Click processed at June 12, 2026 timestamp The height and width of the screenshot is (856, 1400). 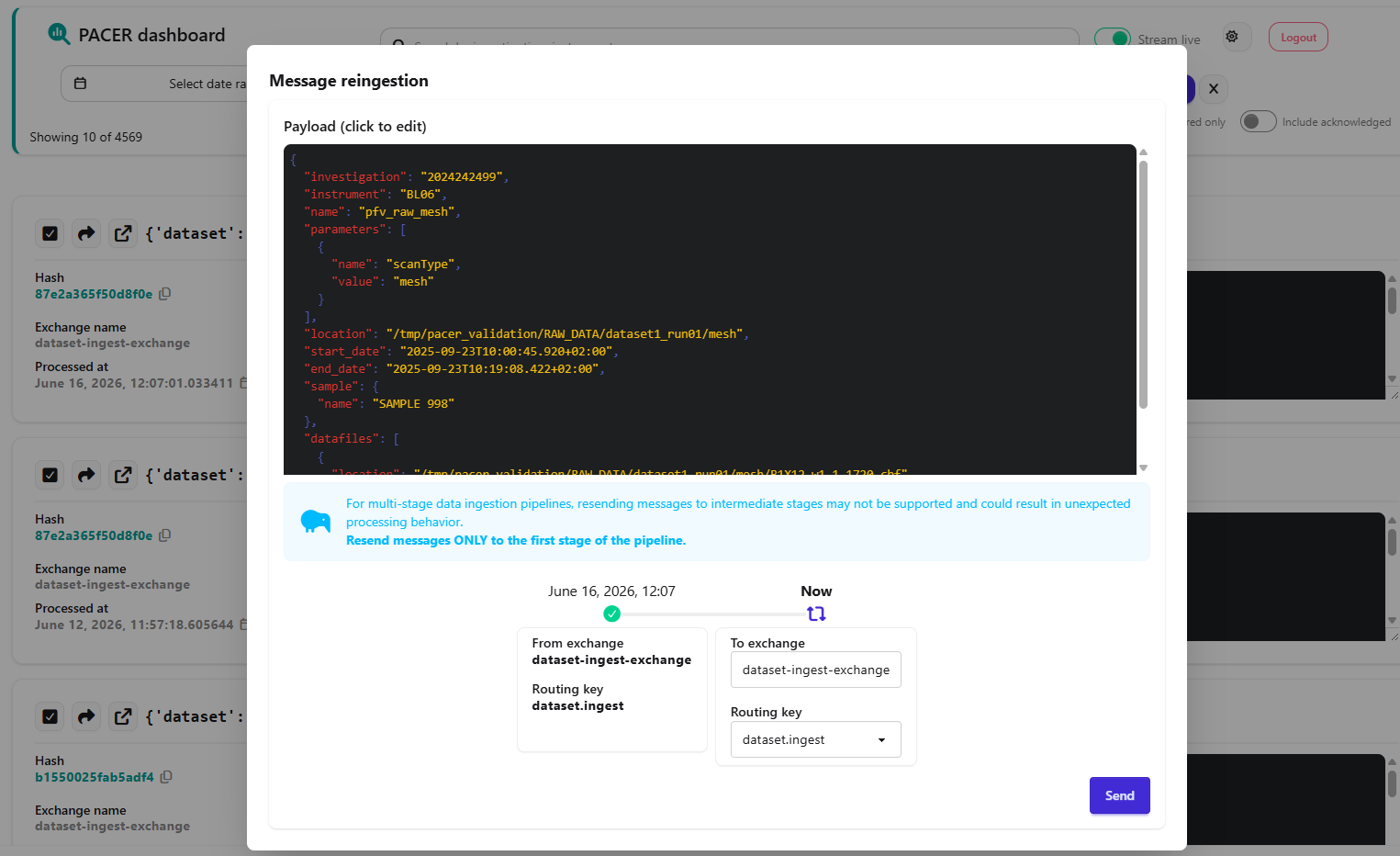(x=134, y=625)
